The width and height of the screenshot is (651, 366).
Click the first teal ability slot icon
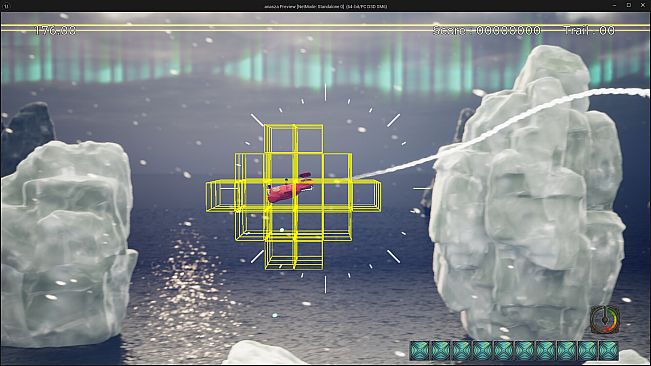coord(420,351)
